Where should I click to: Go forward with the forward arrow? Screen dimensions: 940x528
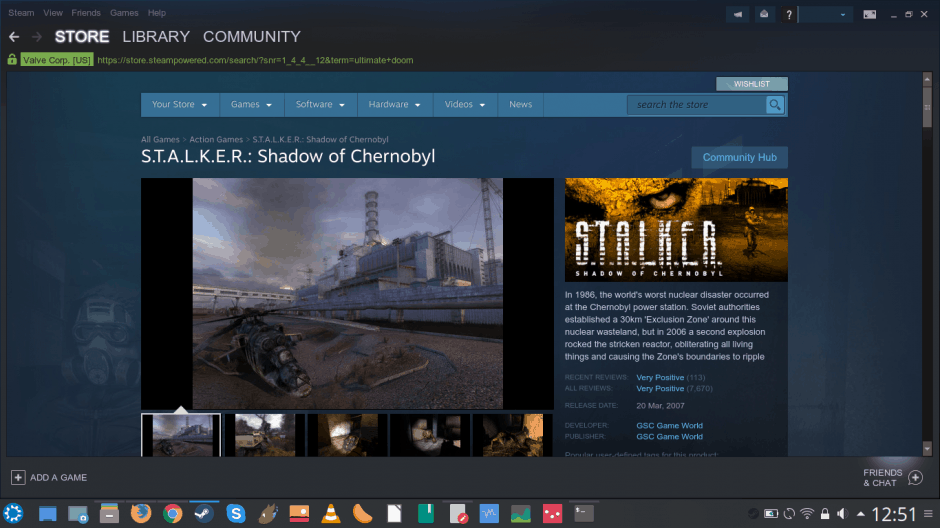click(x=37, y=37)
